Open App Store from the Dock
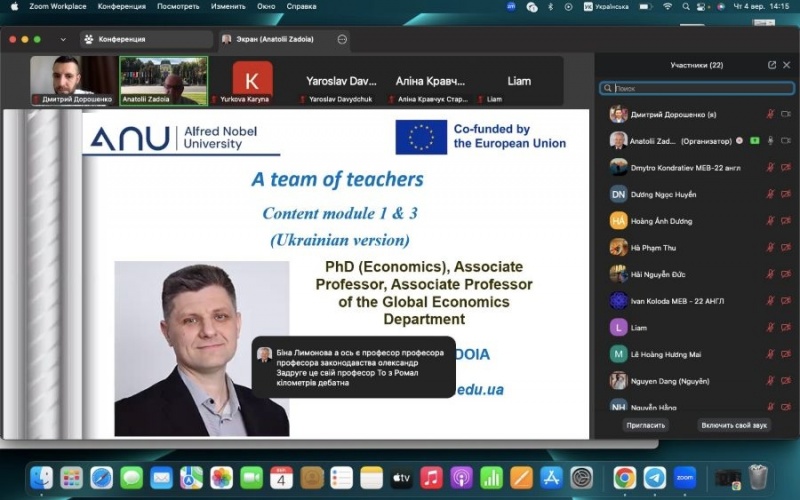Viewport: 800px width, 500px height. (552, 478)
